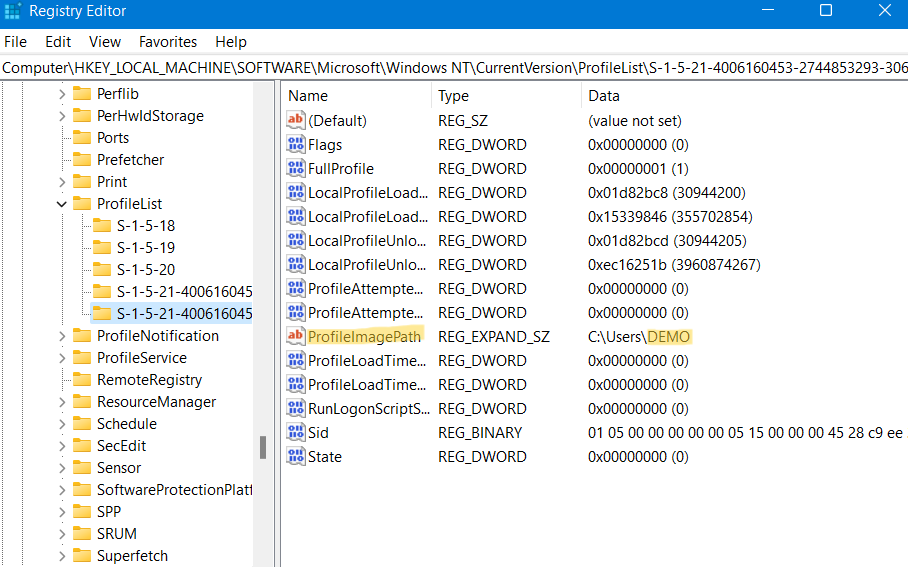
Task: Click the Sid binary value icon
Action: pyautogui.click(x=295, y=433)
